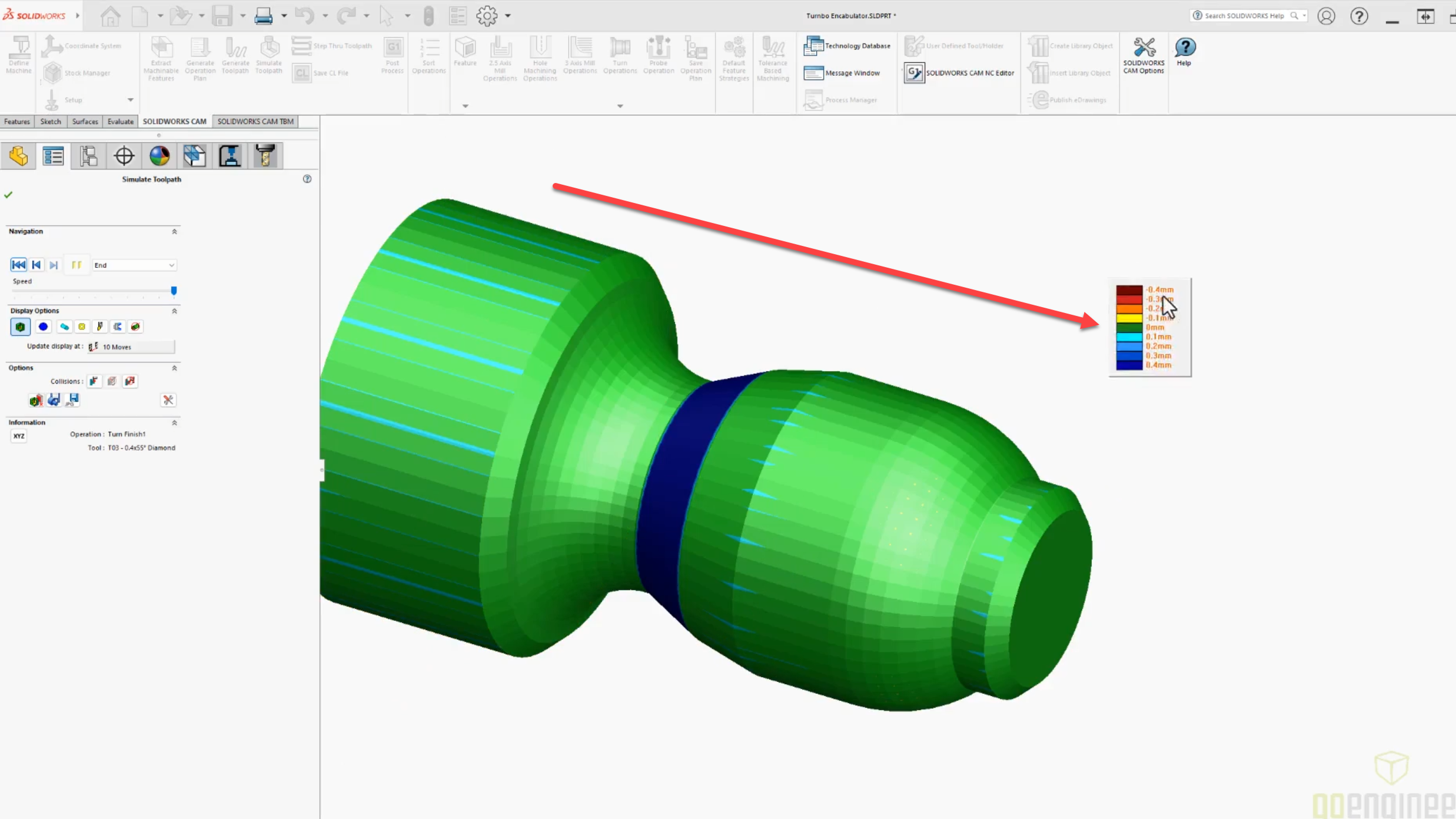Toggle stock display option button
The image size is (1456, 819).
pyautogui.click(x=20, y=327)
